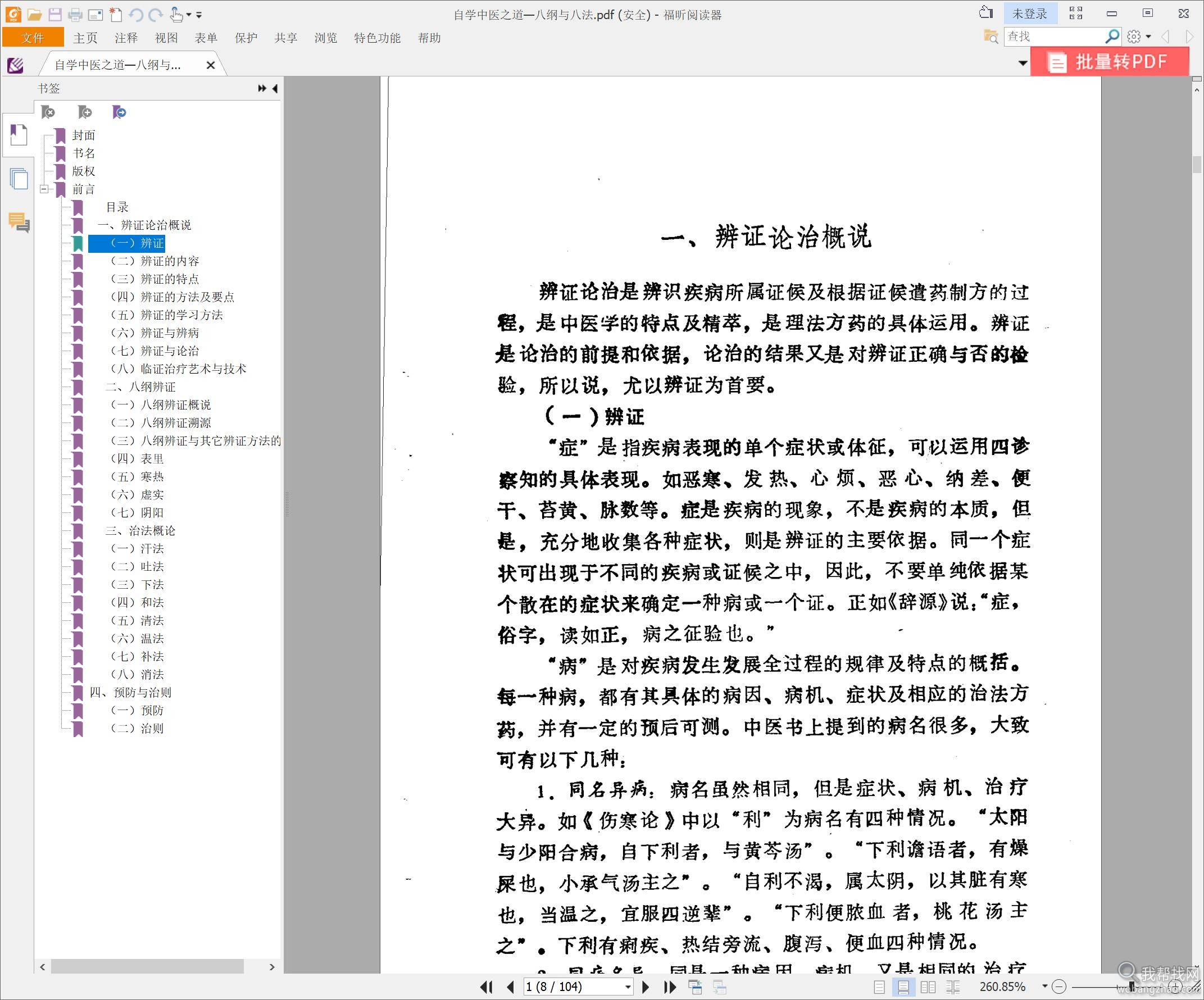Open the pages thumbnail side panel
The height and width of the screenshot is (1000, 1204).
click(x=19, y=179)
